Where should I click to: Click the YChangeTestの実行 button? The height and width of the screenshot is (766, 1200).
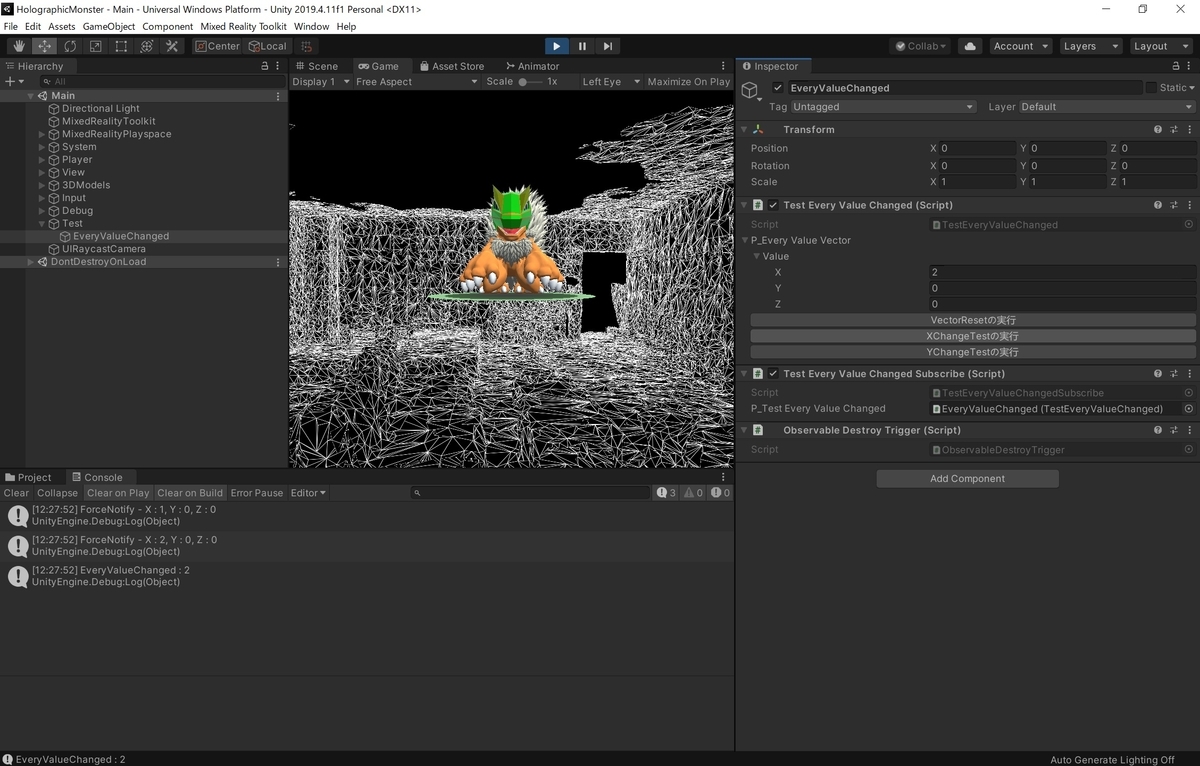click(x=973, y=352)
